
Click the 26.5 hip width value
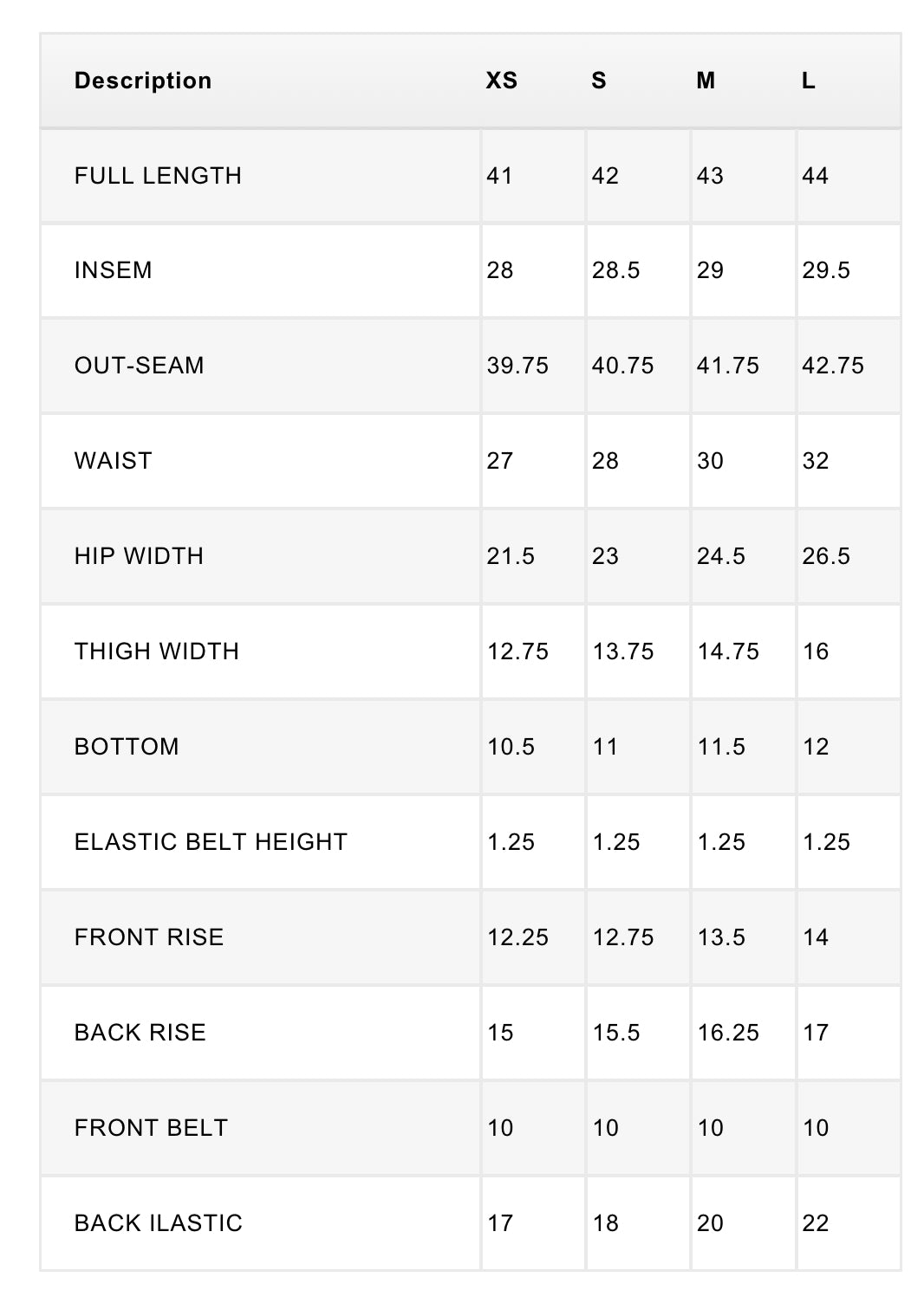pos(826,556)
